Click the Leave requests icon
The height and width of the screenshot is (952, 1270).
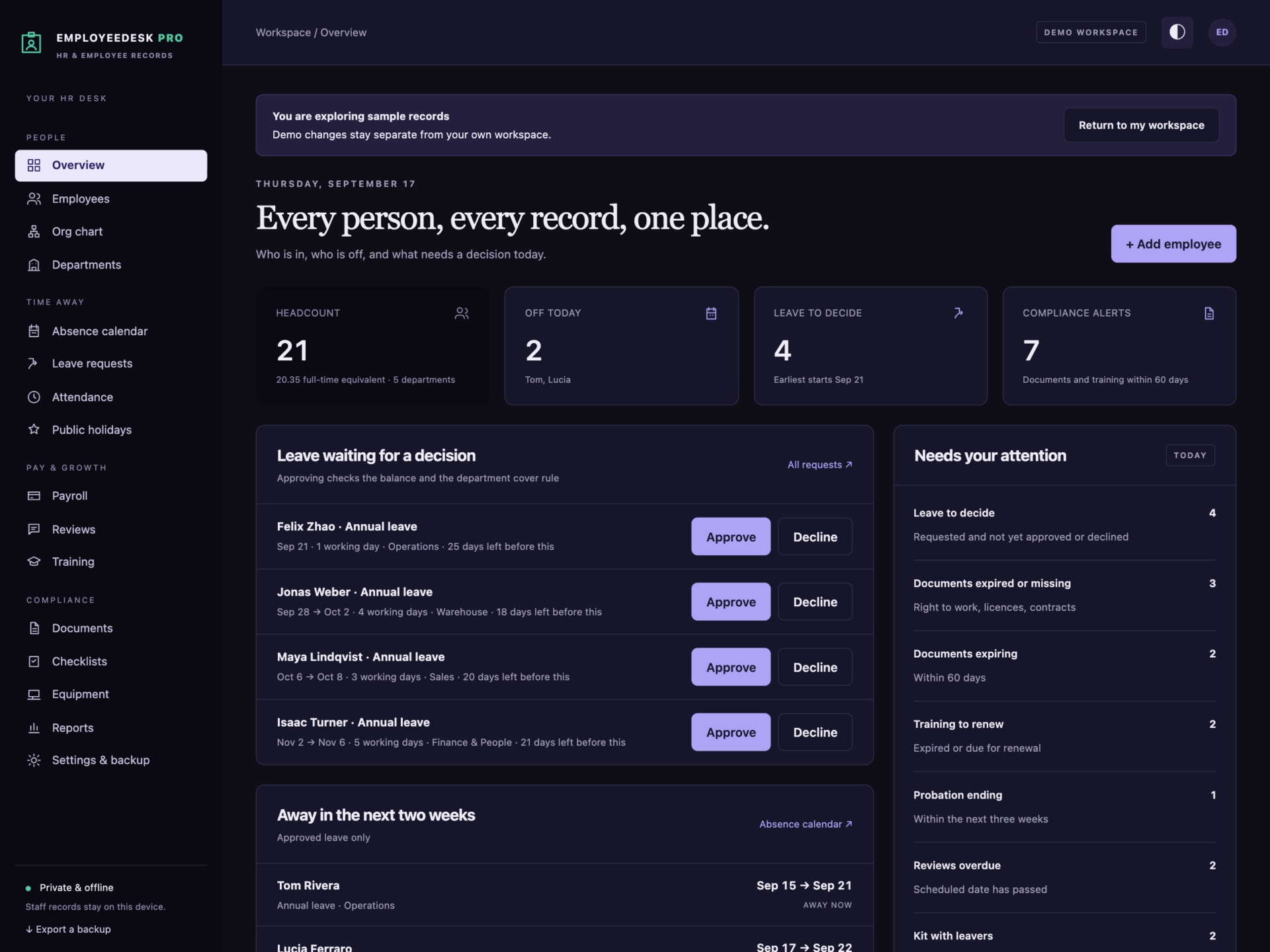click(x=34, y=364)
